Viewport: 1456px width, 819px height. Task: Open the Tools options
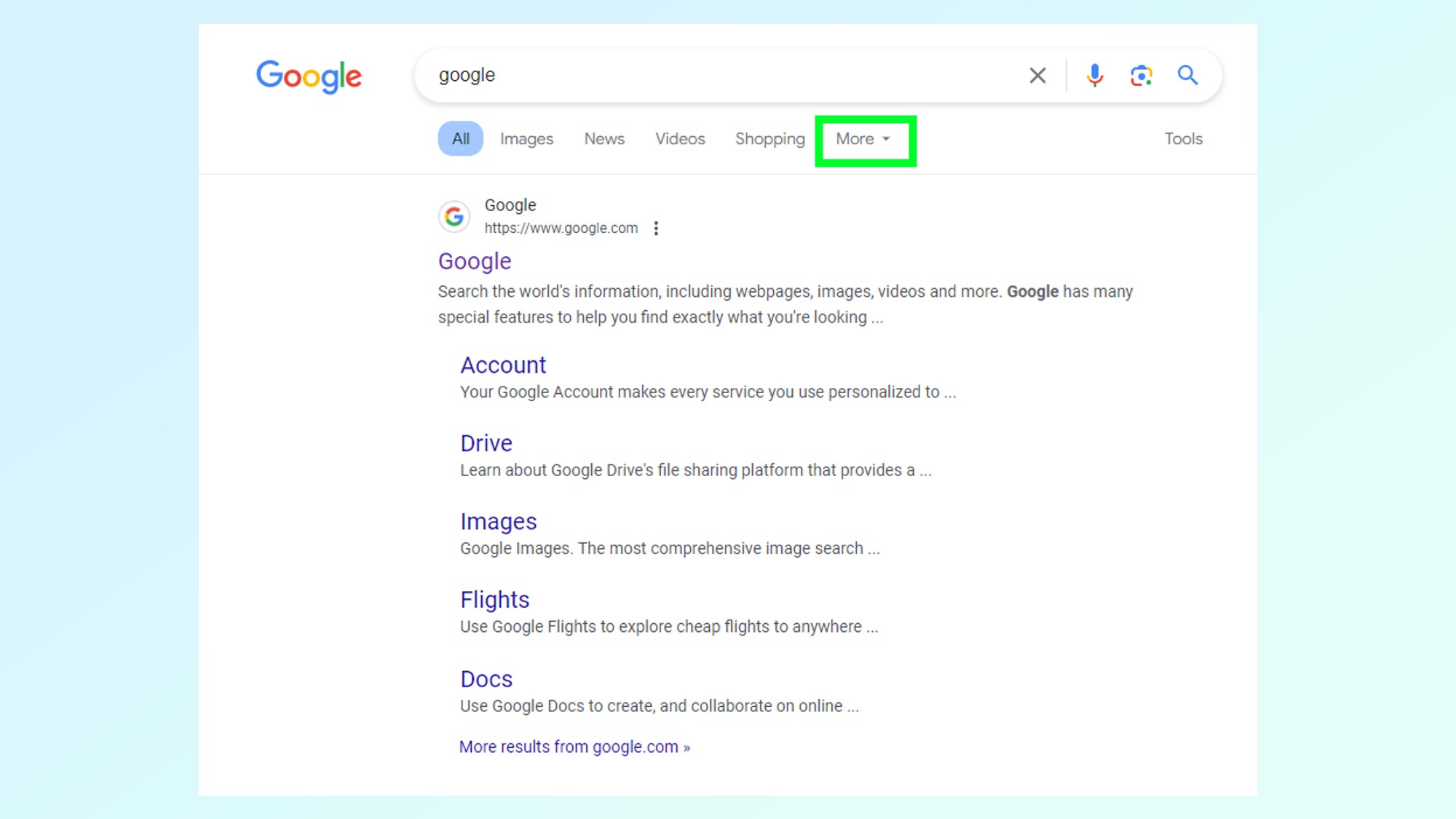1183,138
